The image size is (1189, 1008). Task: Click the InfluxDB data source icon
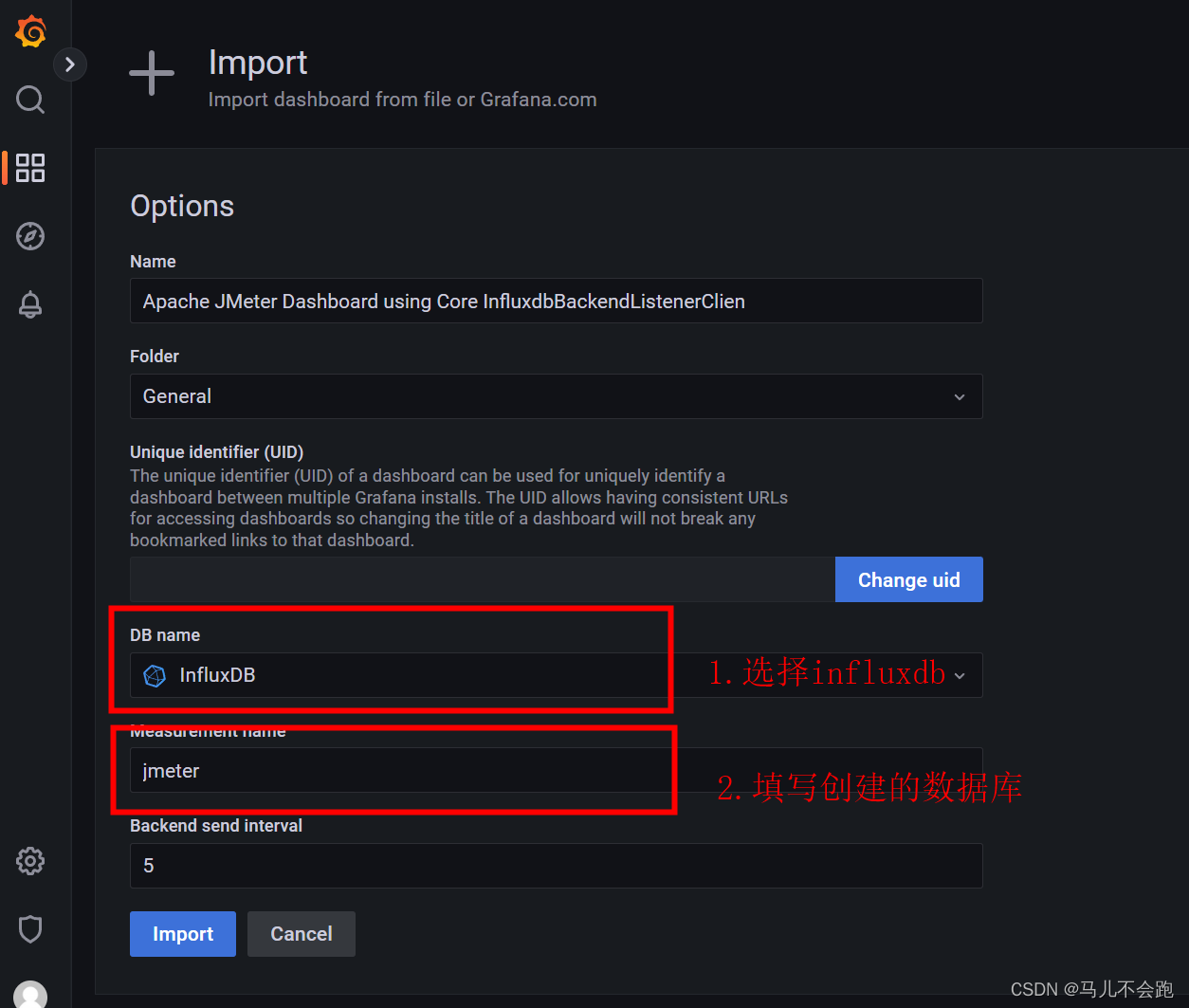[155, 675]
